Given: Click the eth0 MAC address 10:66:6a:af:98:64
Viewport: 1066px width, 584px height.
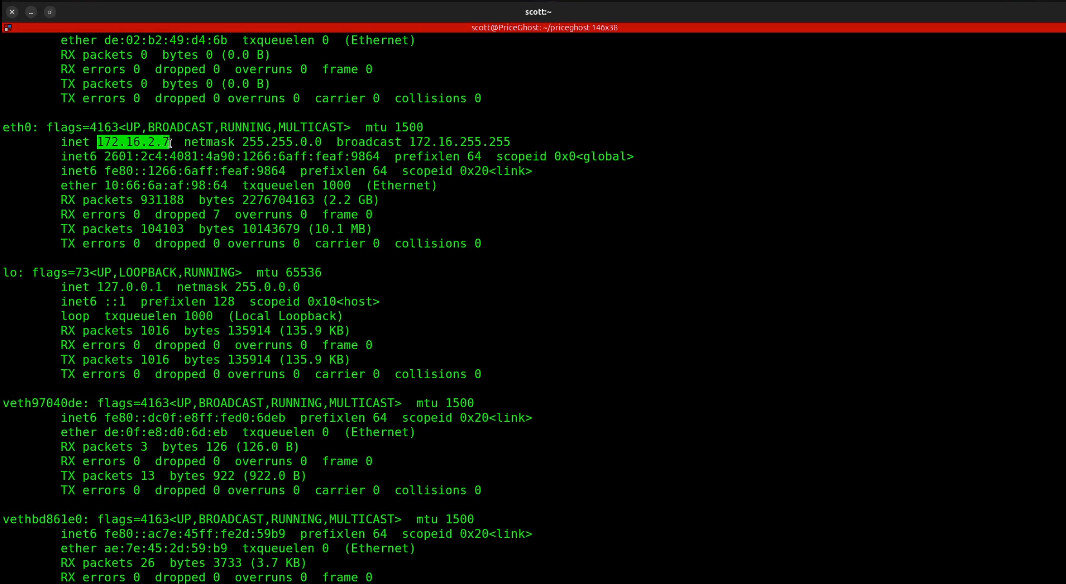Looking at the screenshot, I should pos(165,185).
